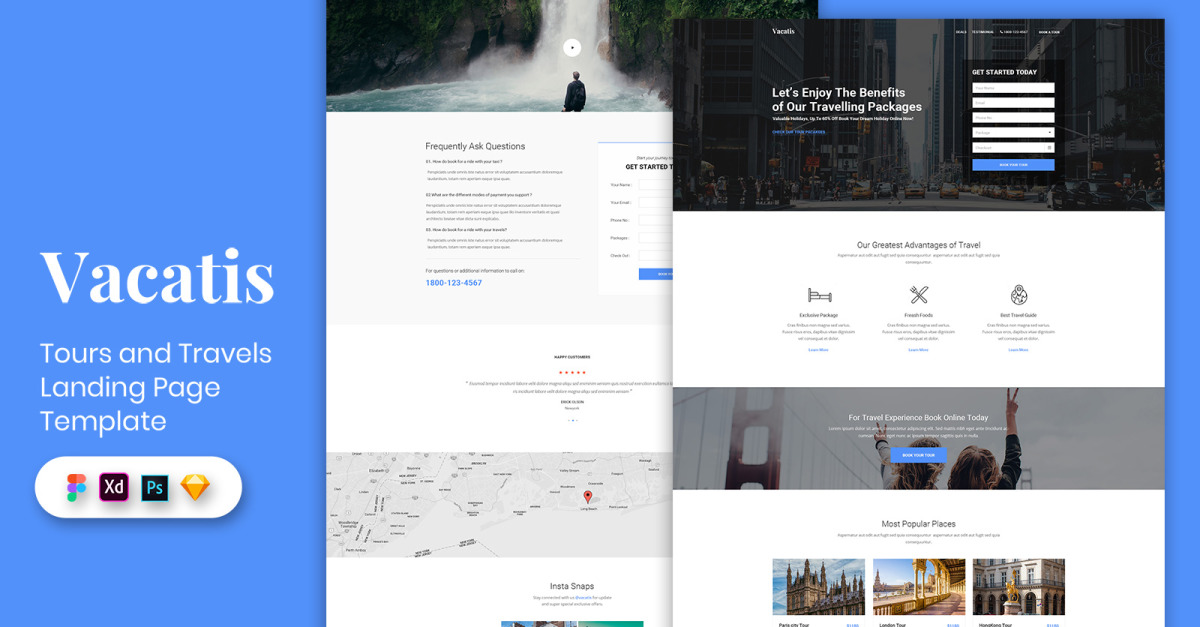This screenshot has height=627, width=1200.
Task: Click the Best Travel Guide map icon
Action: coord(1018,295)
